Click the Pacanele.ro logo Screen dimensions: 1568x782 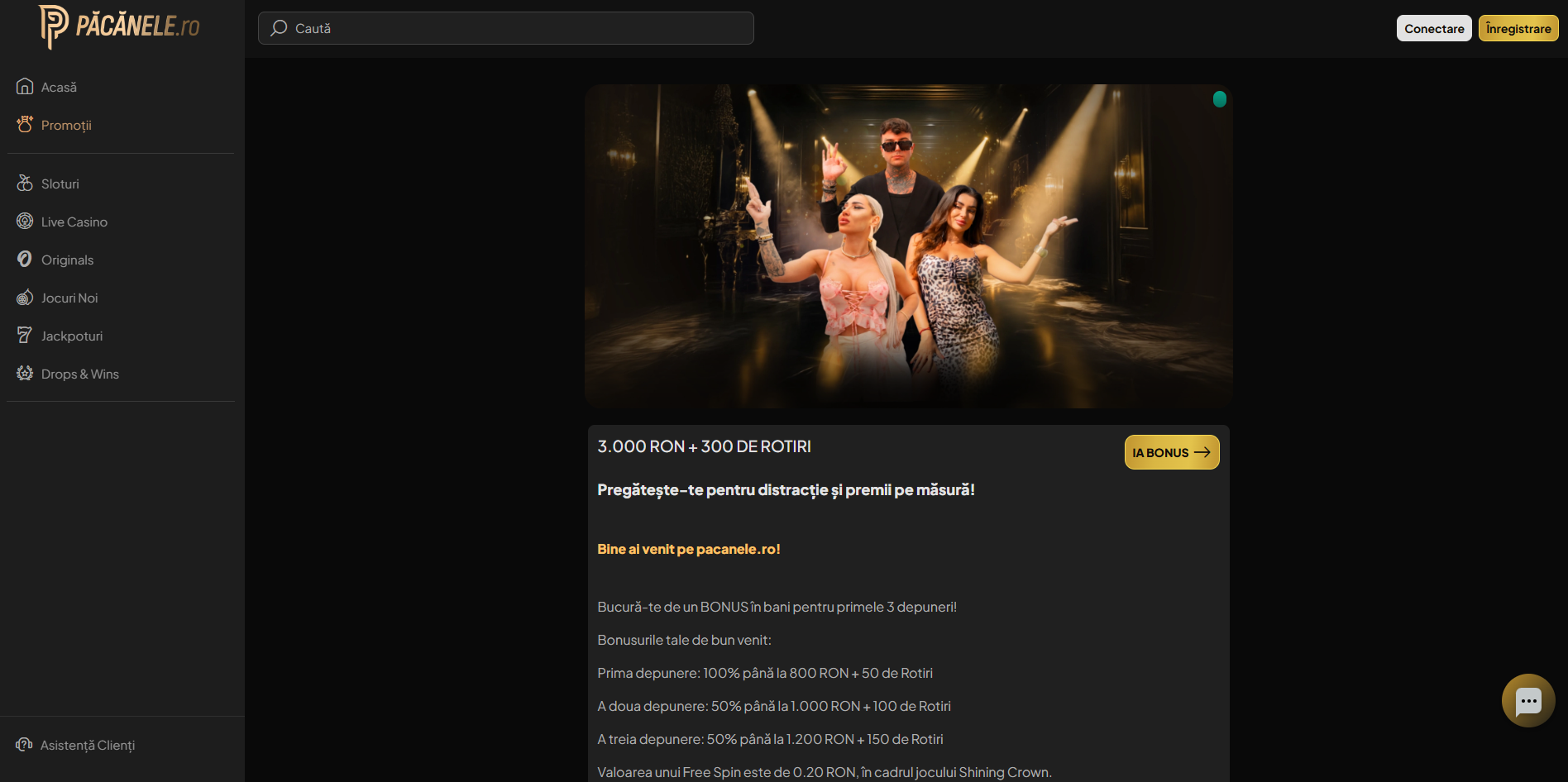point(120,26)
